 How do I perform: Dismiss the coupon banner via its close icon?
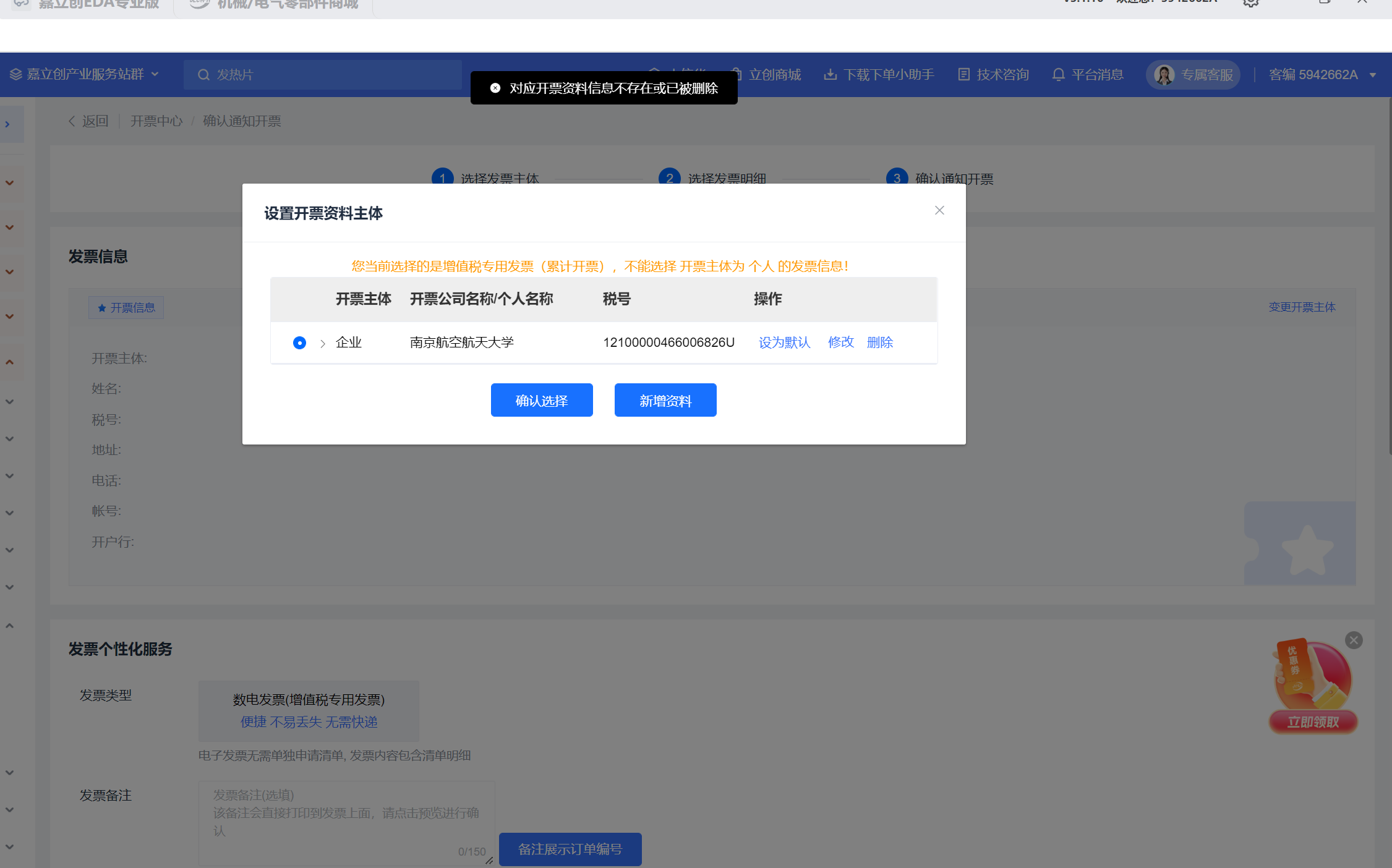point(1354,640)
